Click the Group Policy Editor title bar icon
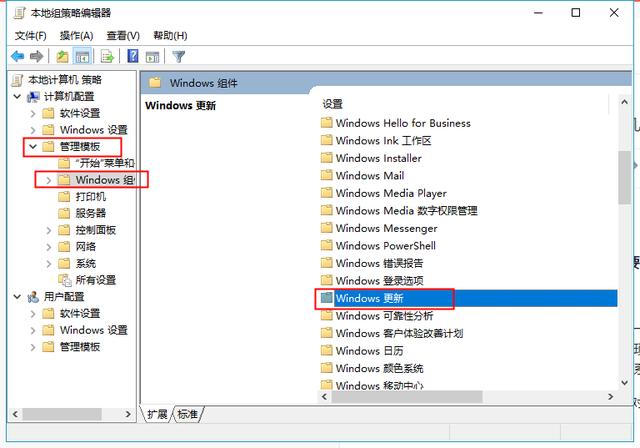The width and height of the screenshot is (640, 448). (19, 13)
